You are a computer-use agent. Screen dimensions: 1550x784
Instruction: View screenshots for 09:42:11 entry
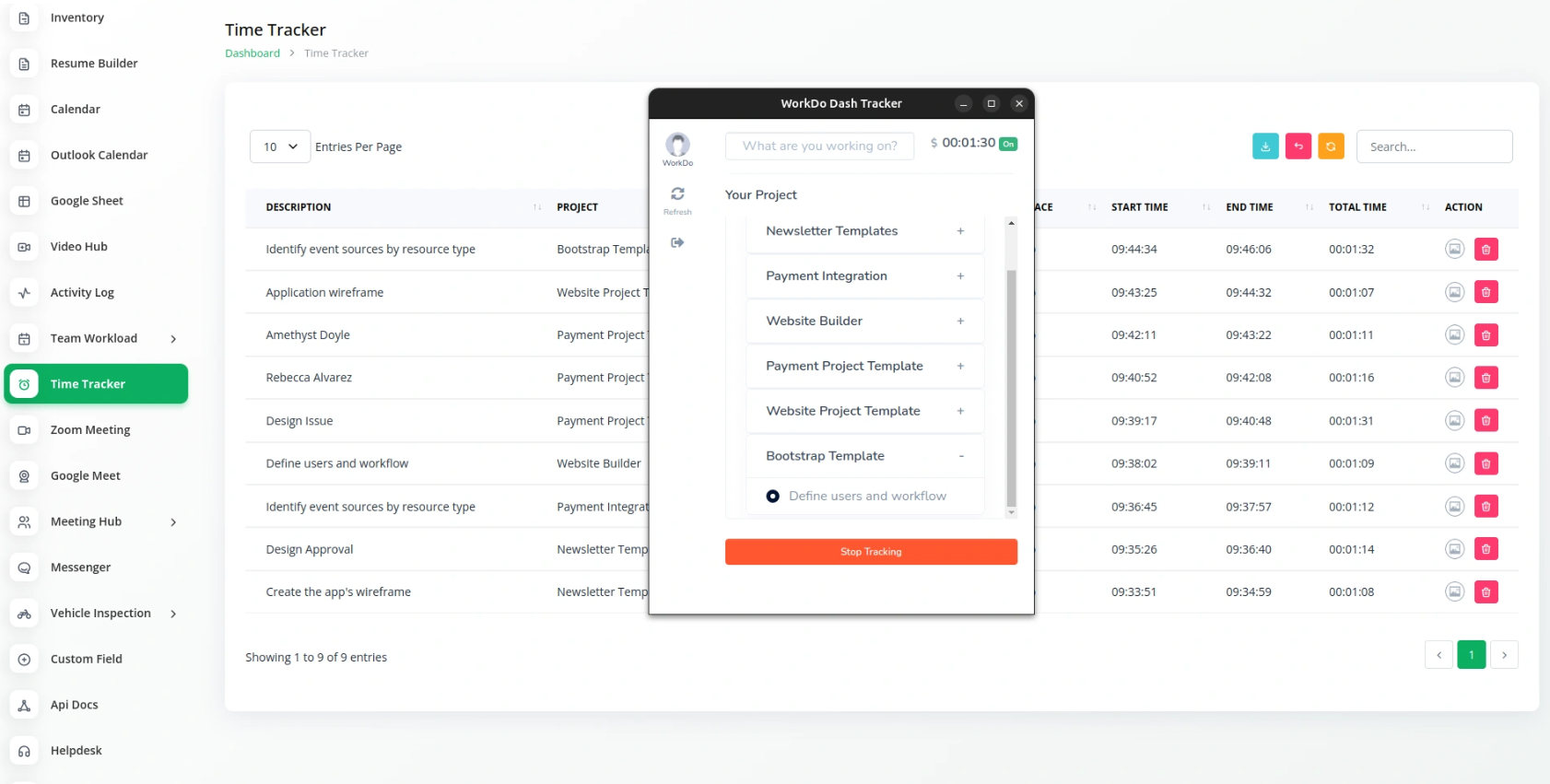[1454, 334]
